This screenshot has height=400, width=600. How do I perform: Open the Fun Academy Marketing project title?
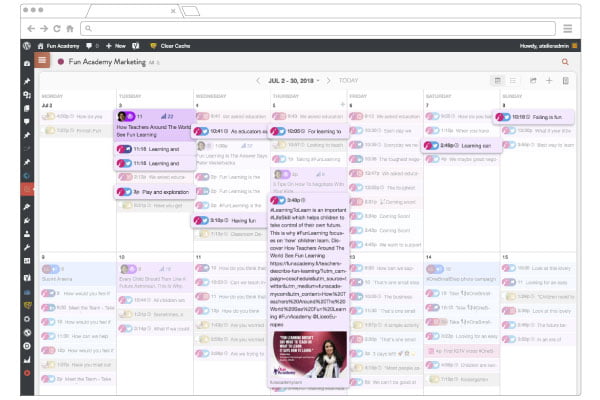(107, 62)
